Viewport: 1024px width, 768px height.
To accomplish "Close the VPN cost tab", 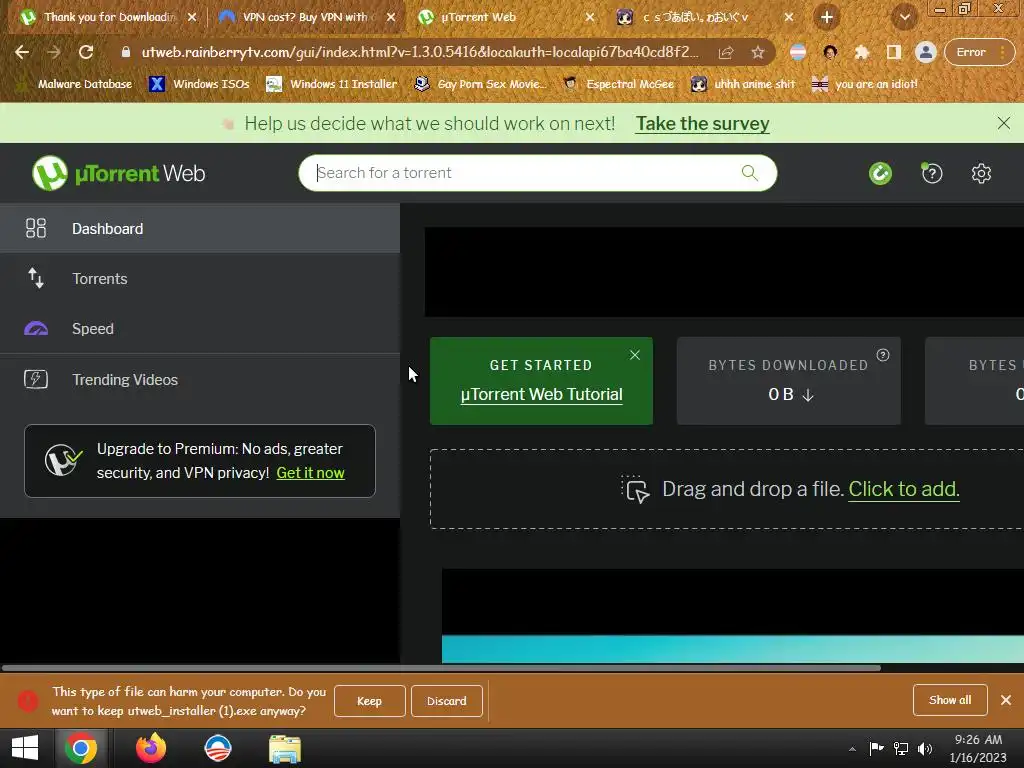I will (391, 17).
